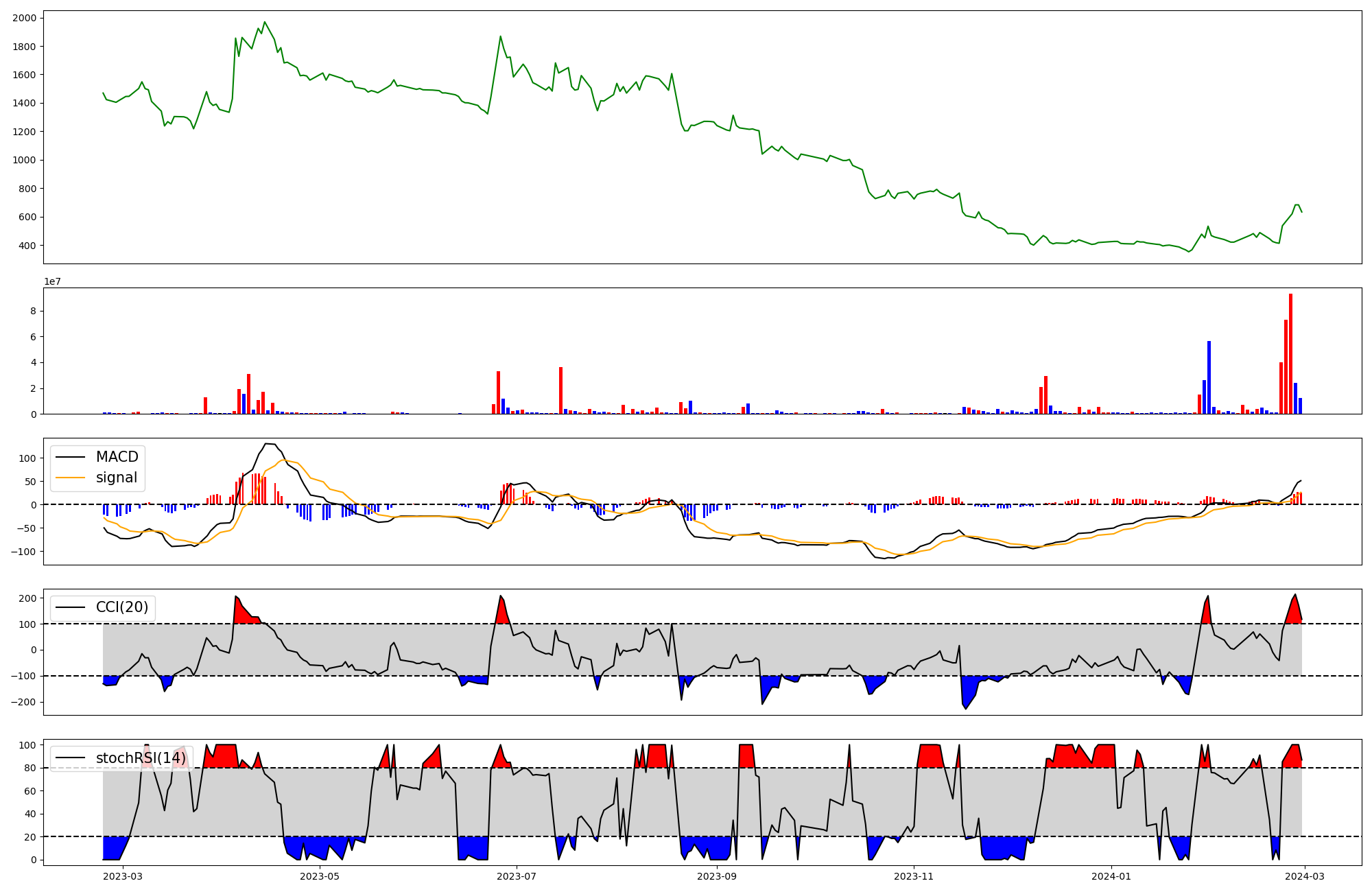Click the 400 tick on price axis

pos(28,246)
